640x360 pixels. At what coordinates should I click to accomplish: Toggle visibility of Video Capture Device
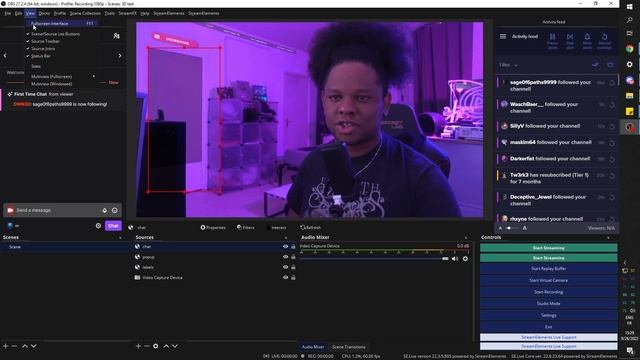tap(285, 278)
